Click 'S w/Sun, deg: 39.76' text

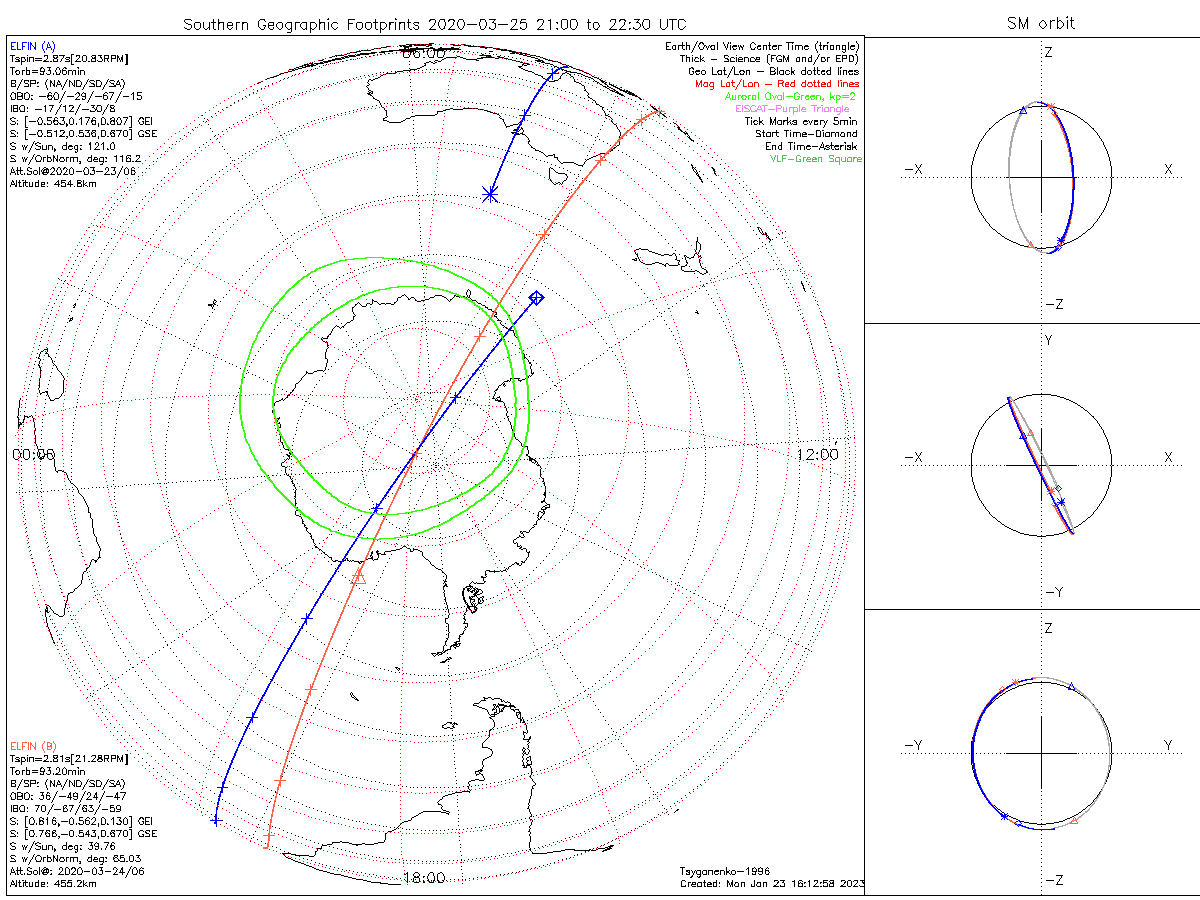65,846
